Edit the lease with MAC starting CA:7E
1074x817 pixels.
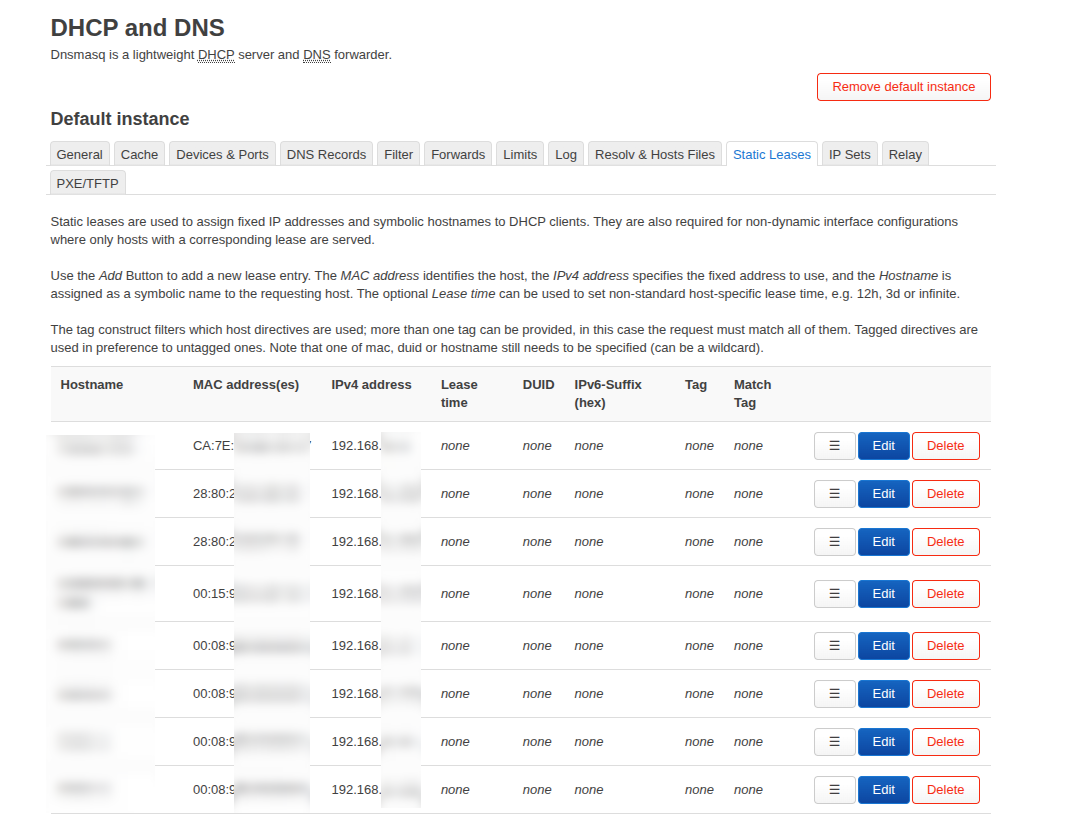pyautogui.click(x=883, y=446)
